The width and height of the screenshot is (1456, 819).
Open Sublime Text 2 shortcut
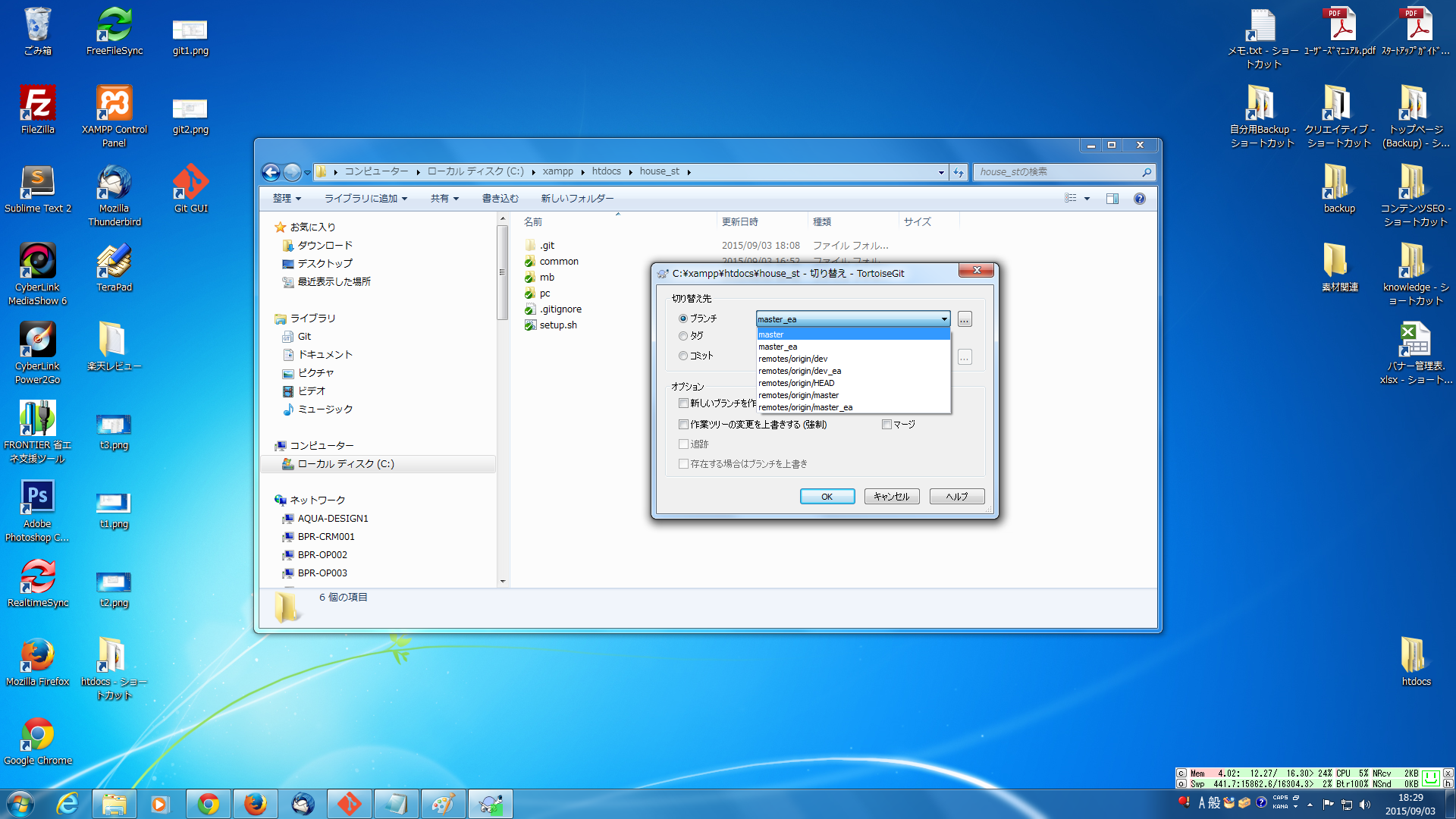click(37, 187)
